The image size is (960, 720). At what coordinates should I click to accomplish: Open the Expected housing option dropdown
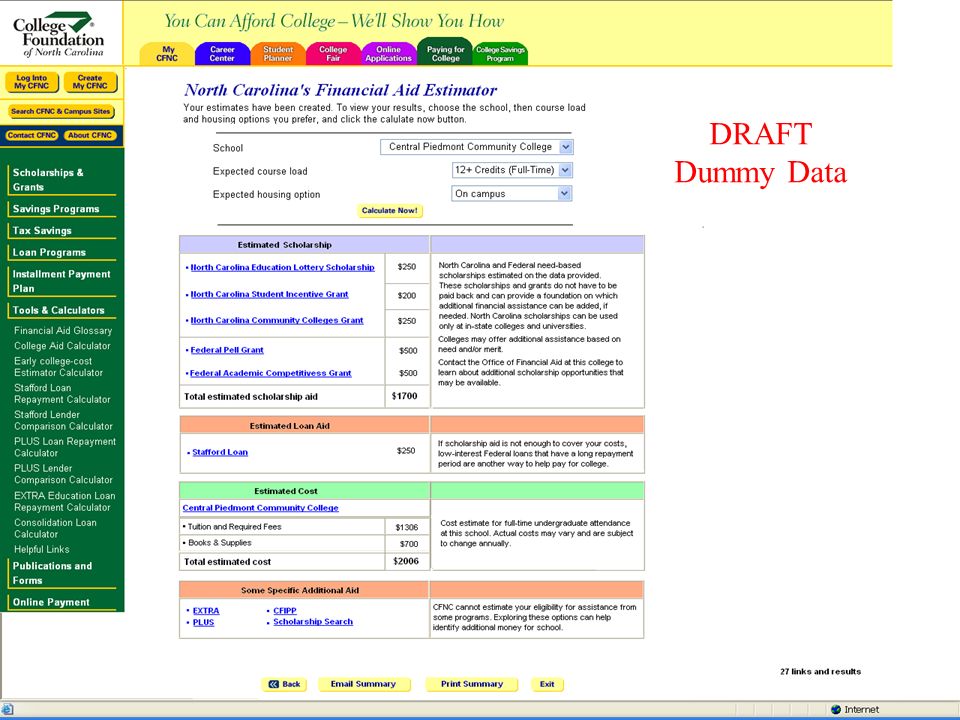pyautogui.click(x=512, y=193)
